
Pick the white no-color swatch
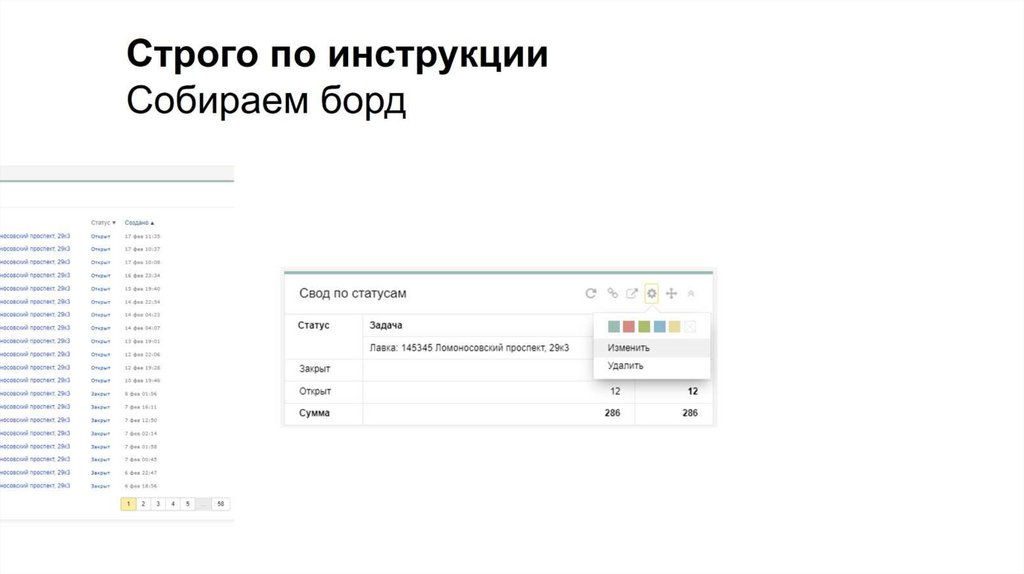coord(690,326)
